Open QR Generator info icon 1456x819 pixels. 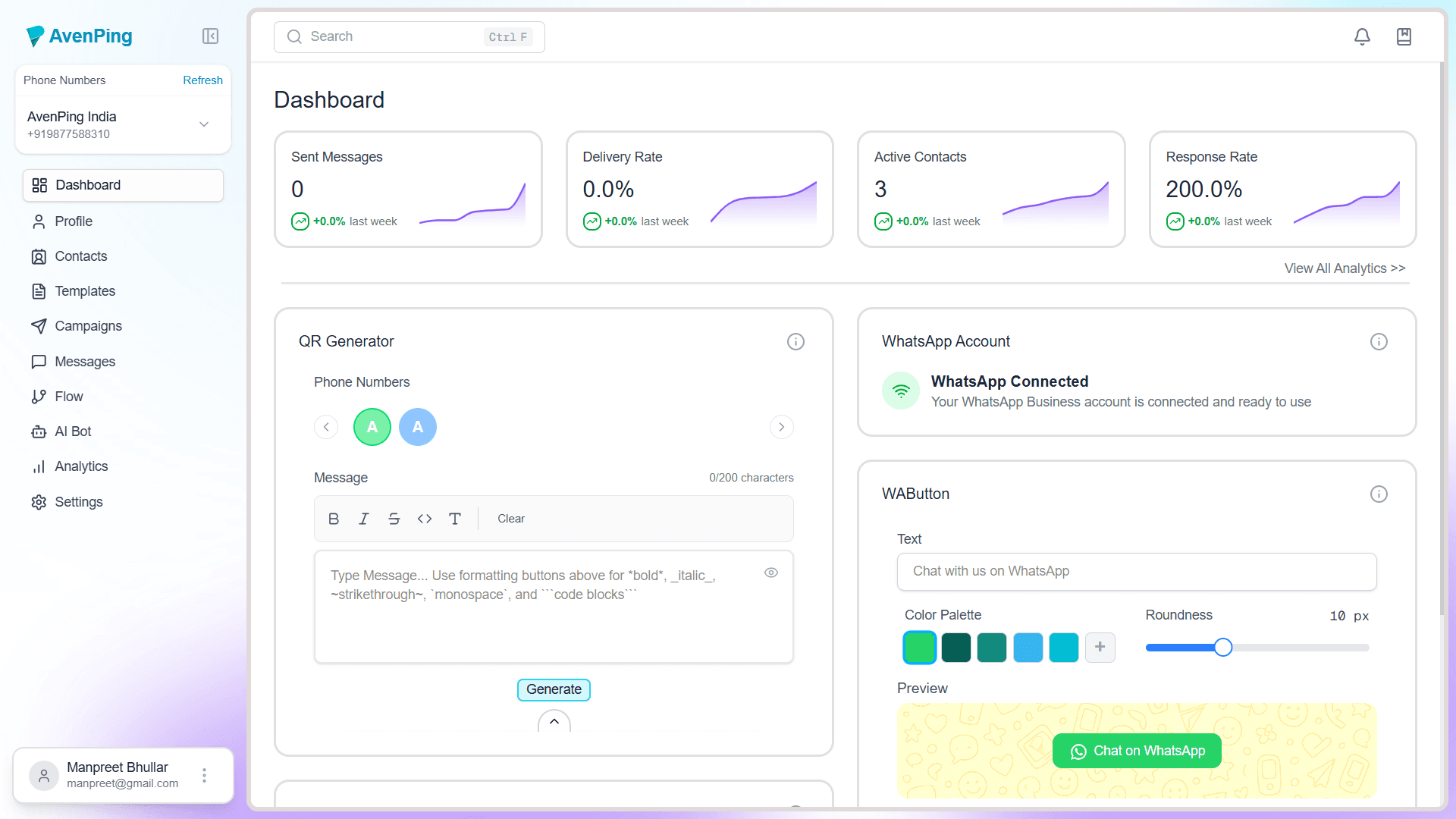tap(795, 341)
